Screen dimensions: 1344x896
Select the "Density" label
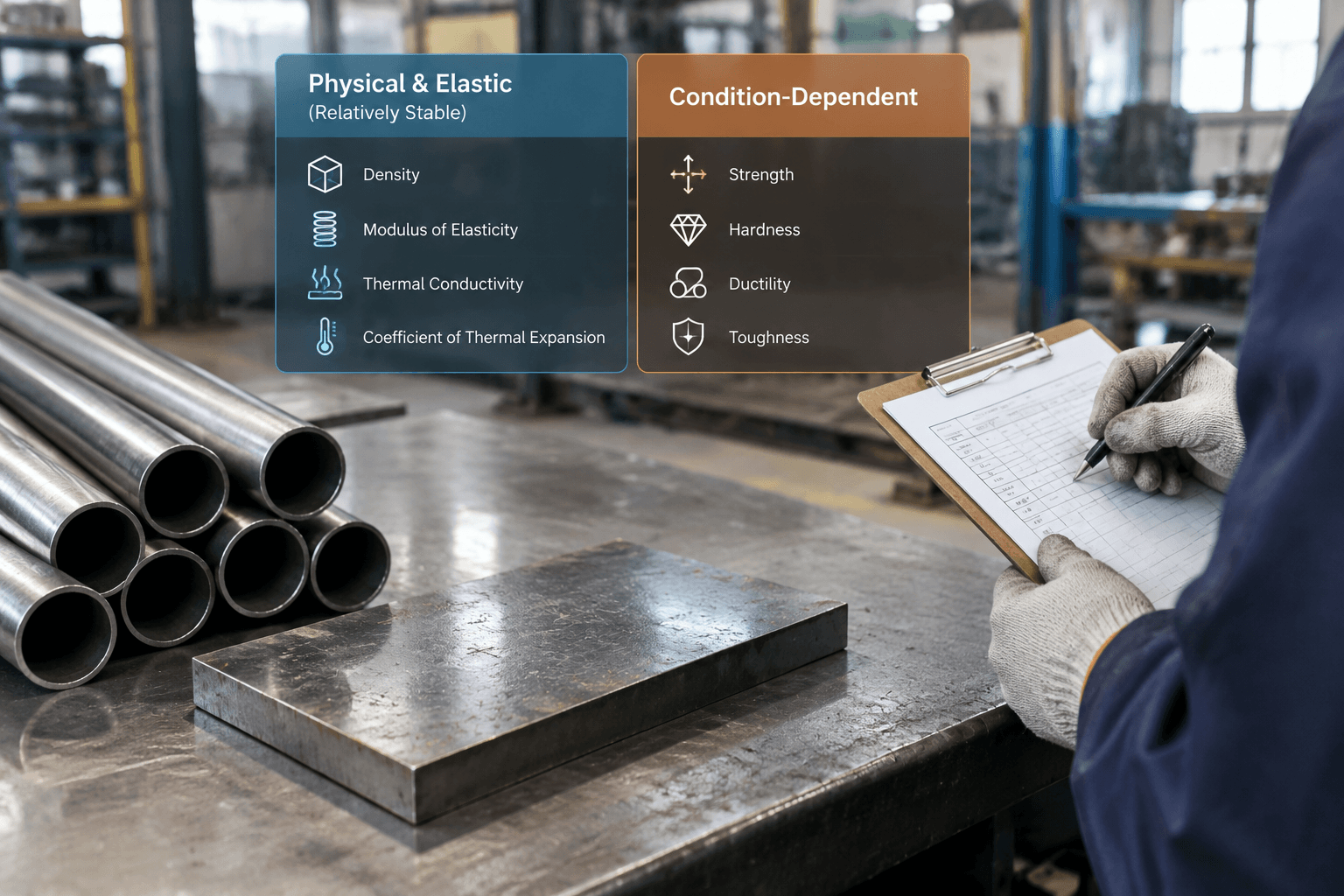click(391, 175)
